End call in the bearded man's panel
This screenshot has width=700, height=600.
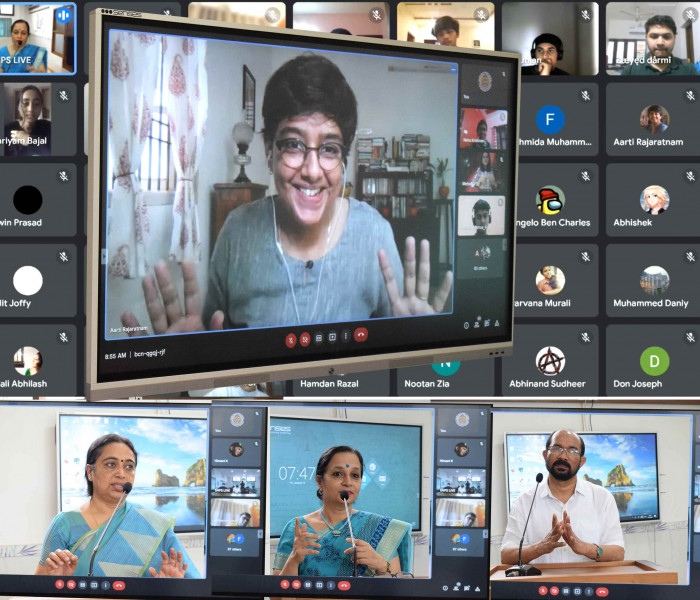point(602,592)
